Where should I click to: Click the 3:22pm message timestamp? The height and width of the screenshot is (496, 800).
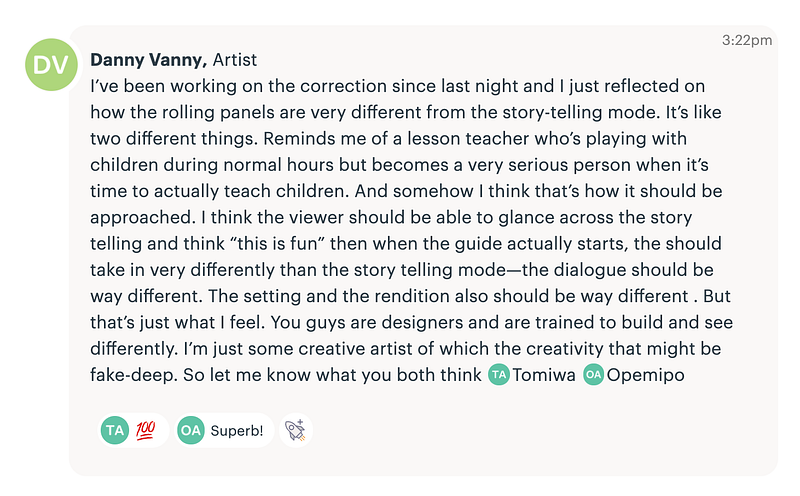coord(746,40)
